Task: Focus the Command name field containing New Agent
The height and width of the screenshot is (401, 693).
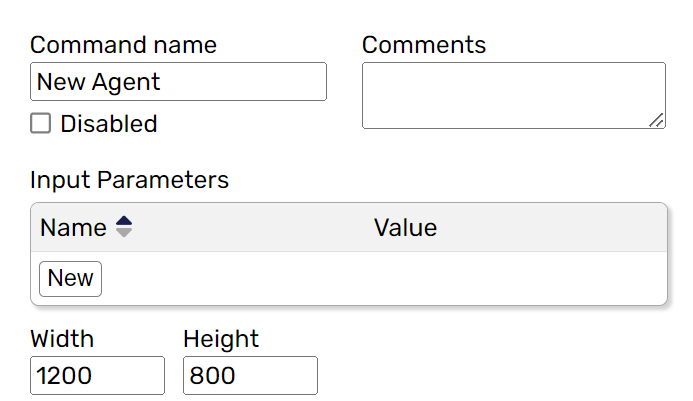Action: (x=178, y=82)
